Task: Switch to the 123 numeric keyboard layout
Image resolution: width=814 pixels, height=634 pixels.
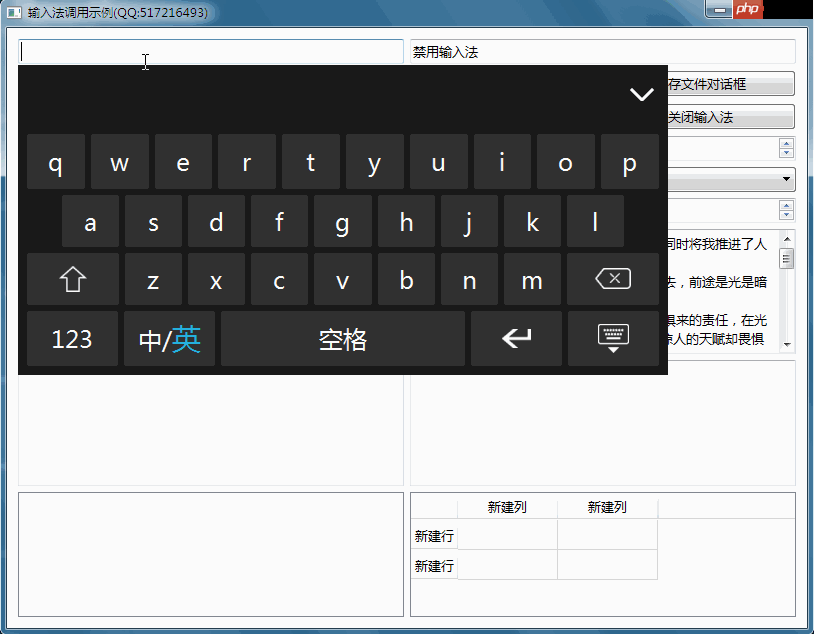Action: [x=71, y=338]
